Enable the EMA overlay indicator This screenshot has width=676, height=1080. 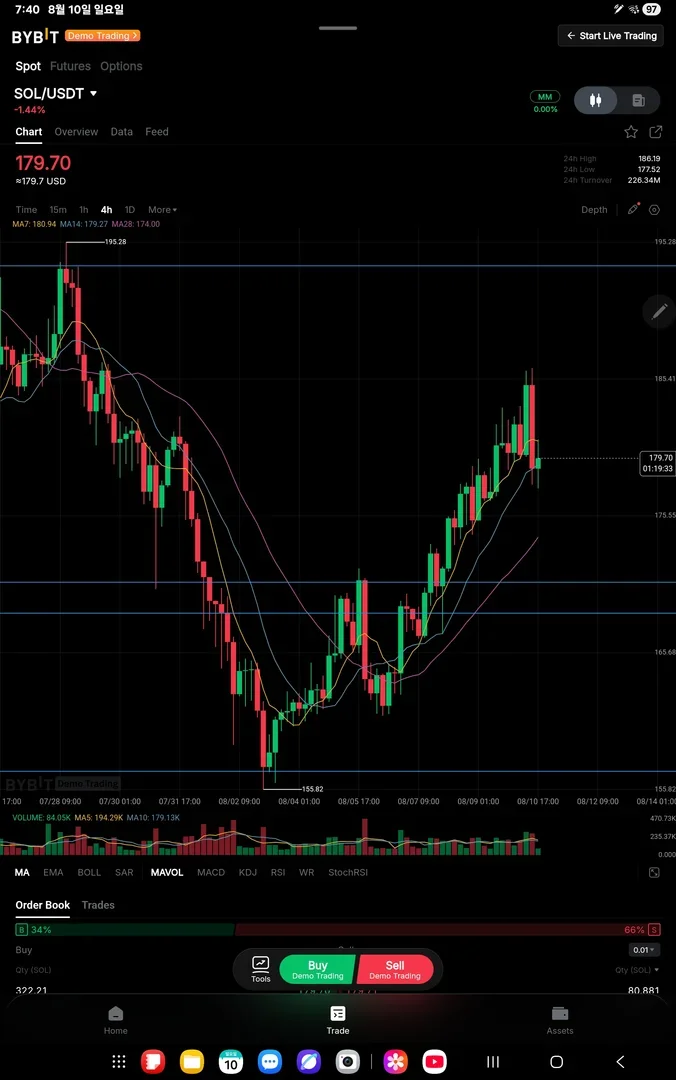pyautogui.click(x=53, y=872)
